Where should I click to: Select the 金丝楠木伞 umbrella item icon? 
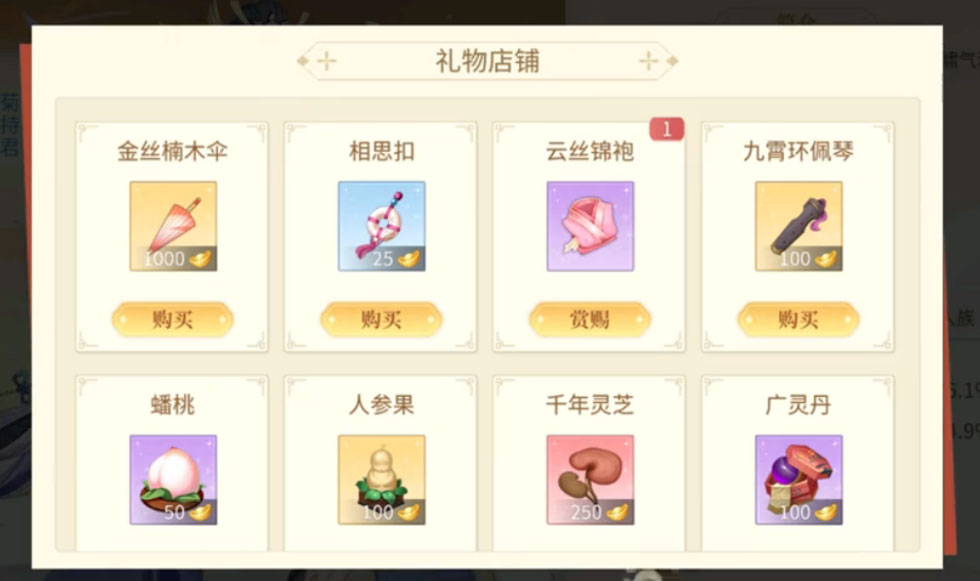click(x=173, y=226)
